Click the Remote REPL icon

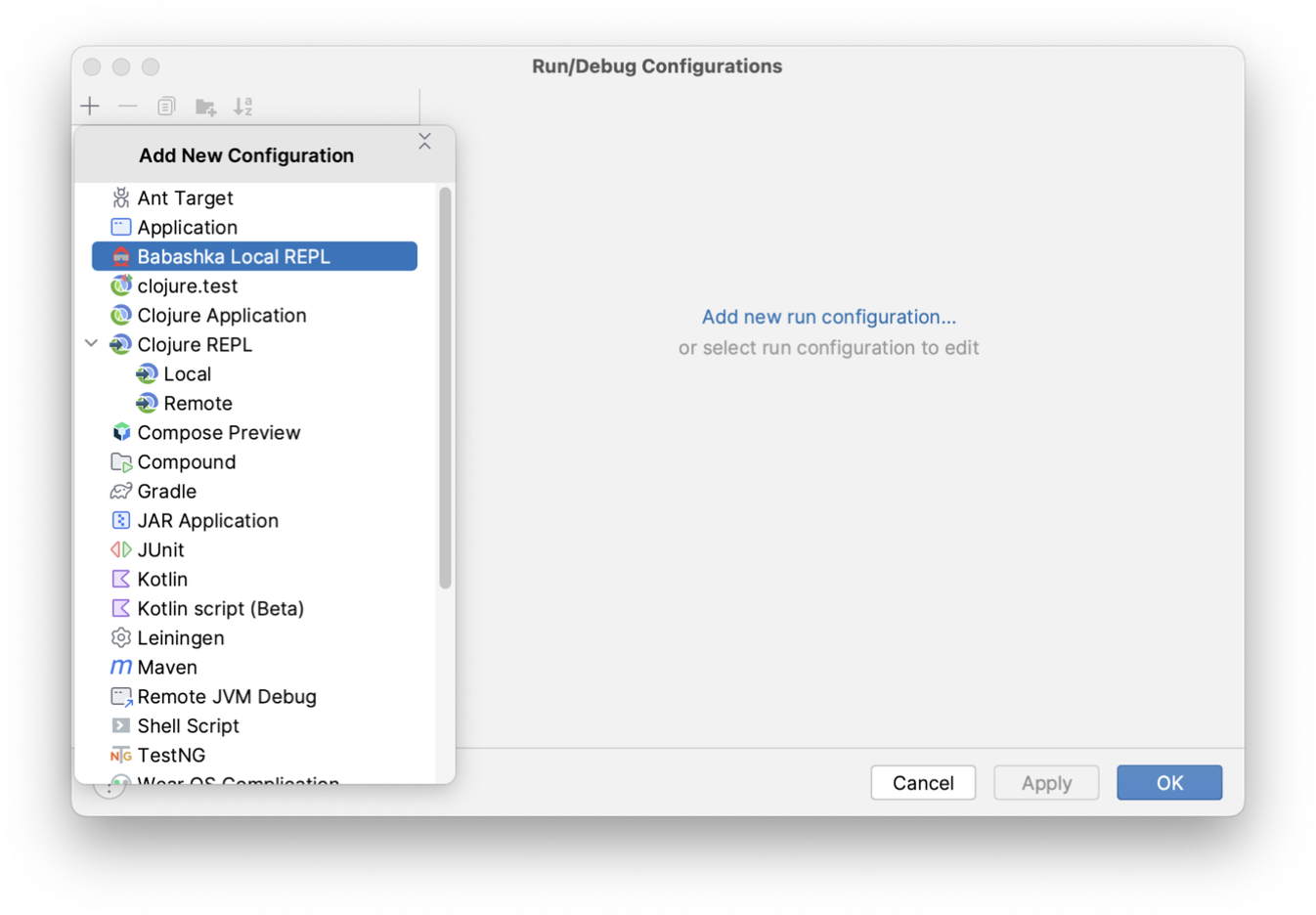pos(147,403)
